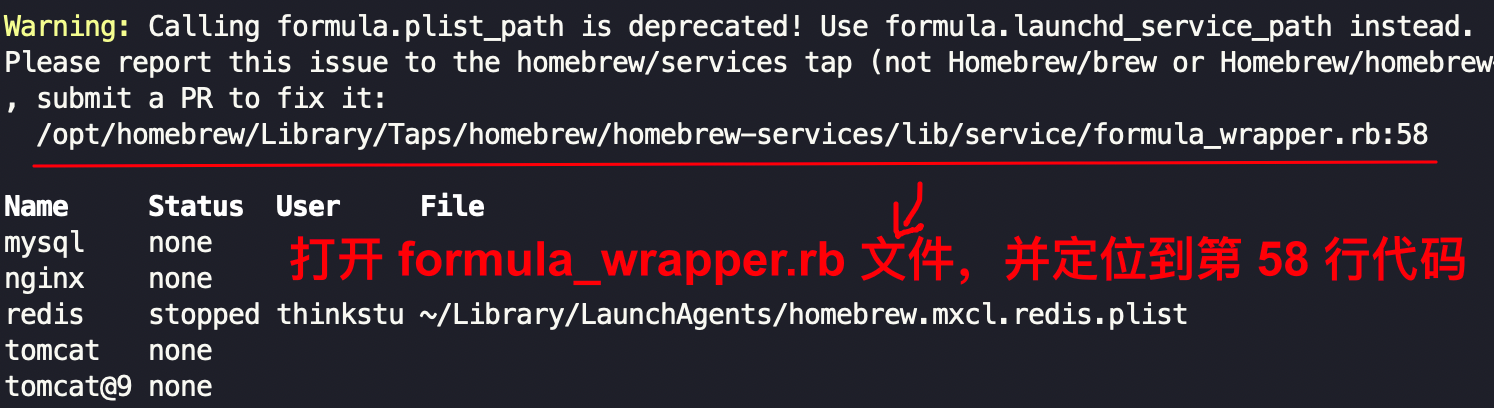Image resolution: width=1494 pixels, height=408 pixels.
Task: Click the File column header
Action: [452, 207]
